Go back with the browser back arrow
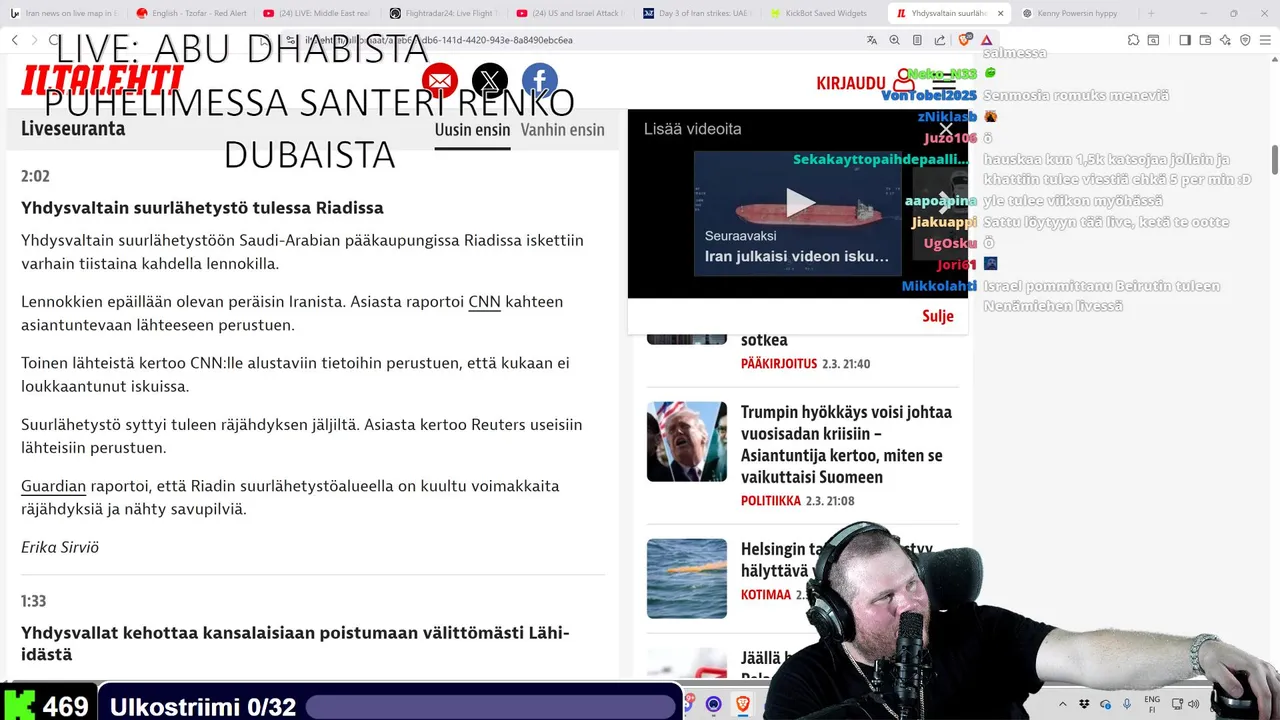 (15, 40)
